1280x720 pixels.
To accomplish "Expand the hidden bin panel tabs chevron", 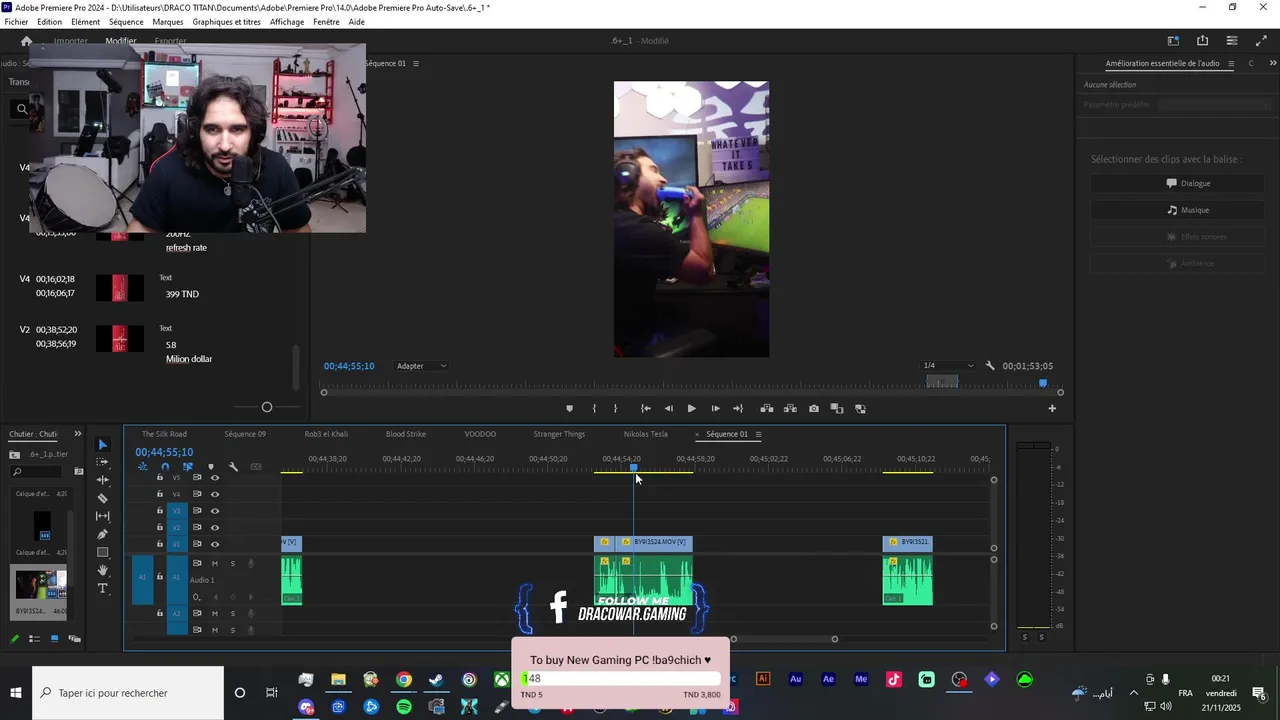I will point(78,434).
